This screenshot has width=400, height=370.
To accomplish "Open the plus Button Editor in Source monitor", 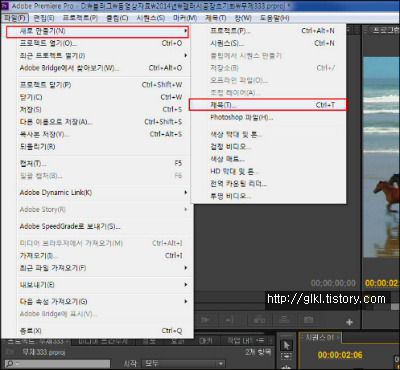I will pos(349,322).
